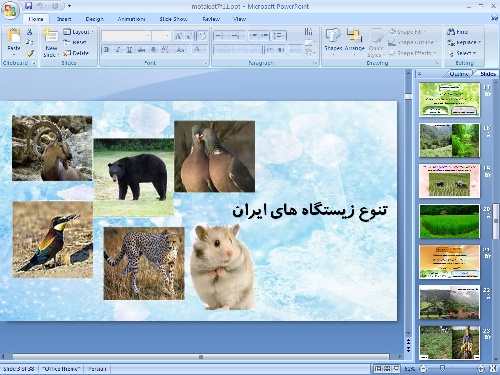Pick a Font Color
Screen dimensions: 500x375
click(x=199, y=50)
